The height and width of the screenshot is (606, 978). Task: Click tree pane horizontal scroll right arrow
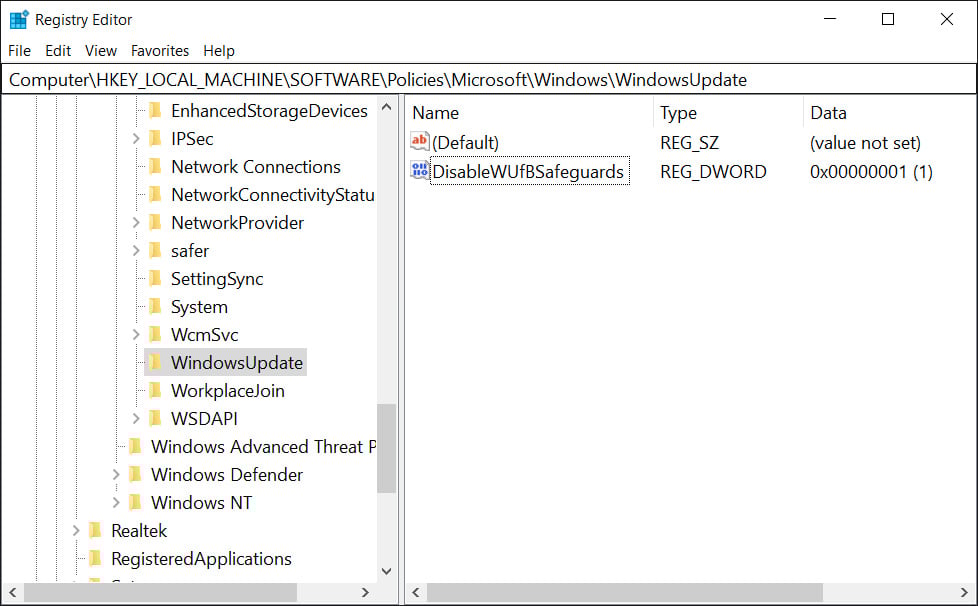click(x=366, y=592)
